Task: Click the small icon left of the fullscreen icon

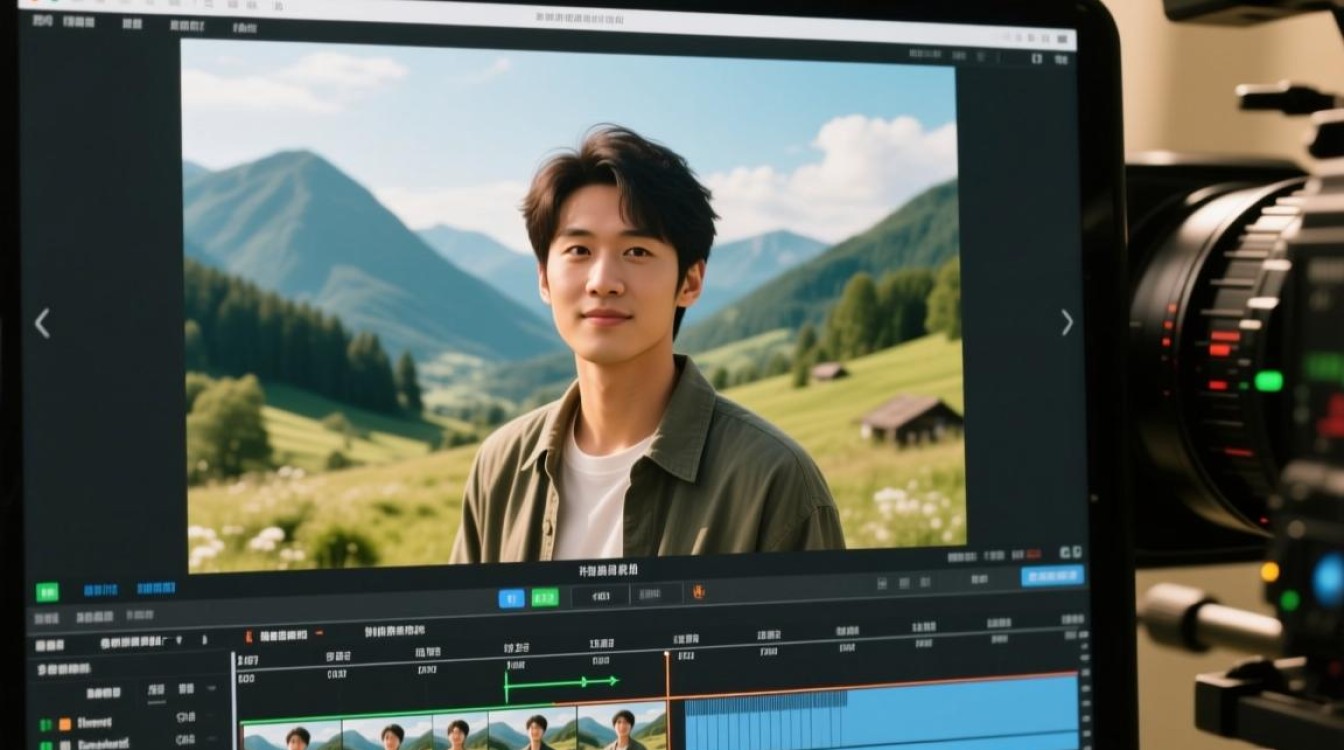Action: pos(1063,551)
